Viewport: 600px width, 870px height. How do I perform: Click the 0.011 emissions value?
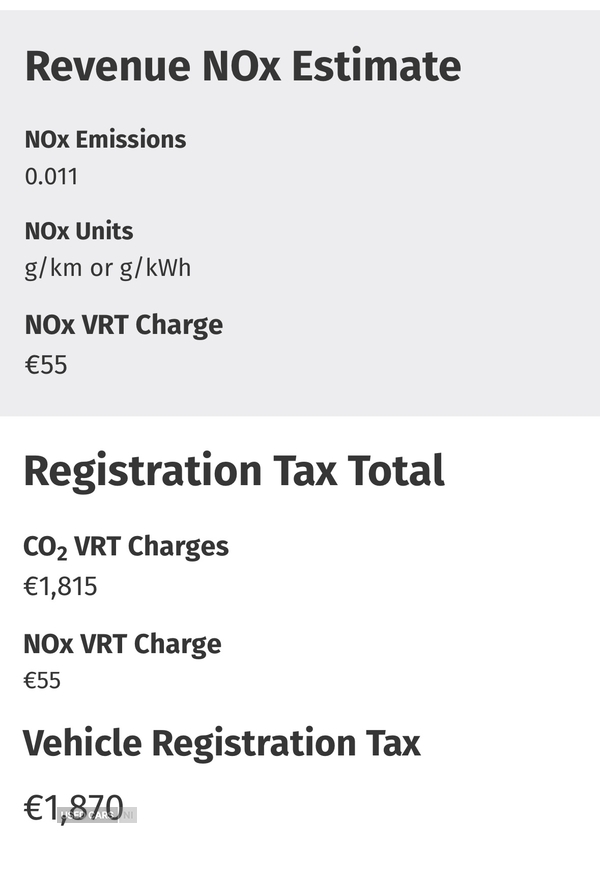(x=52, y=176)
